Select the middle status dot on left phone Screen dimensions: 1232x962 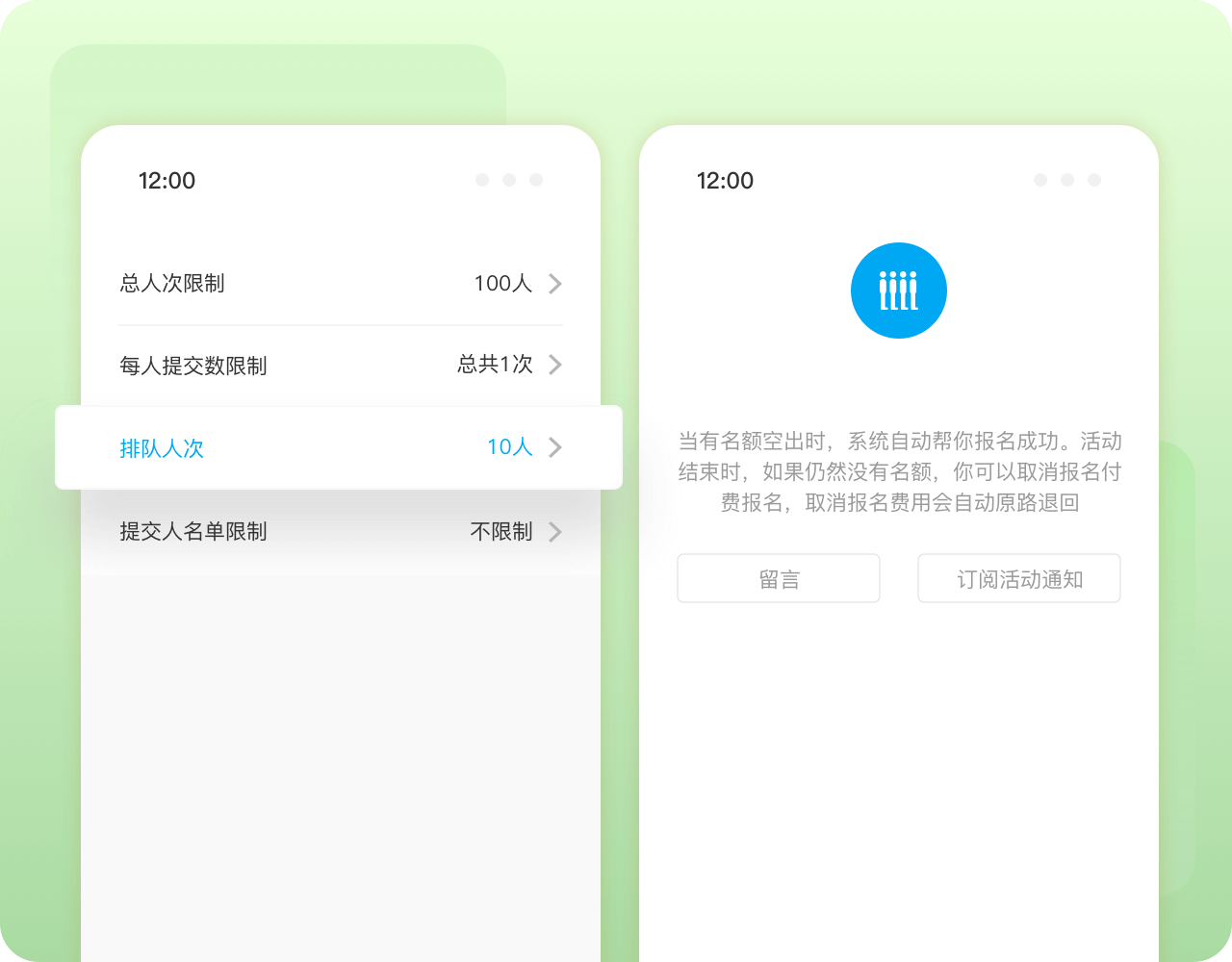508,180
